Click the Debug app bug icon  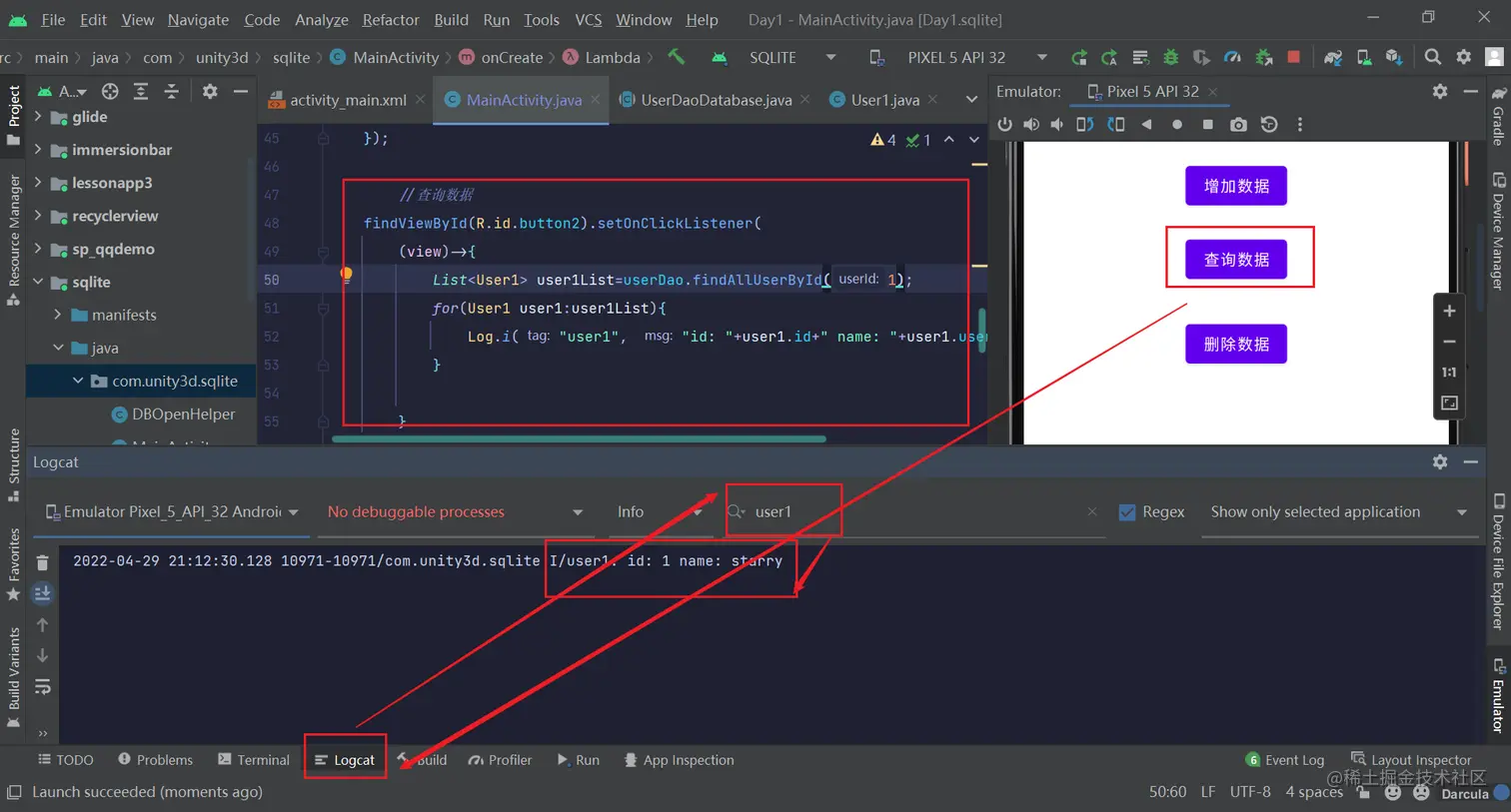(1171, 57)
